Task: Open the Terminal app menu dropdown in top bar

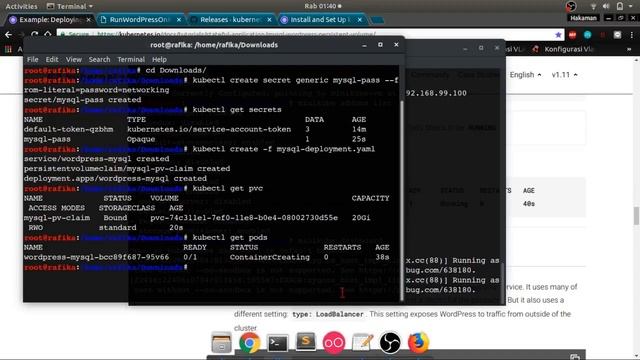Action: 70,6
